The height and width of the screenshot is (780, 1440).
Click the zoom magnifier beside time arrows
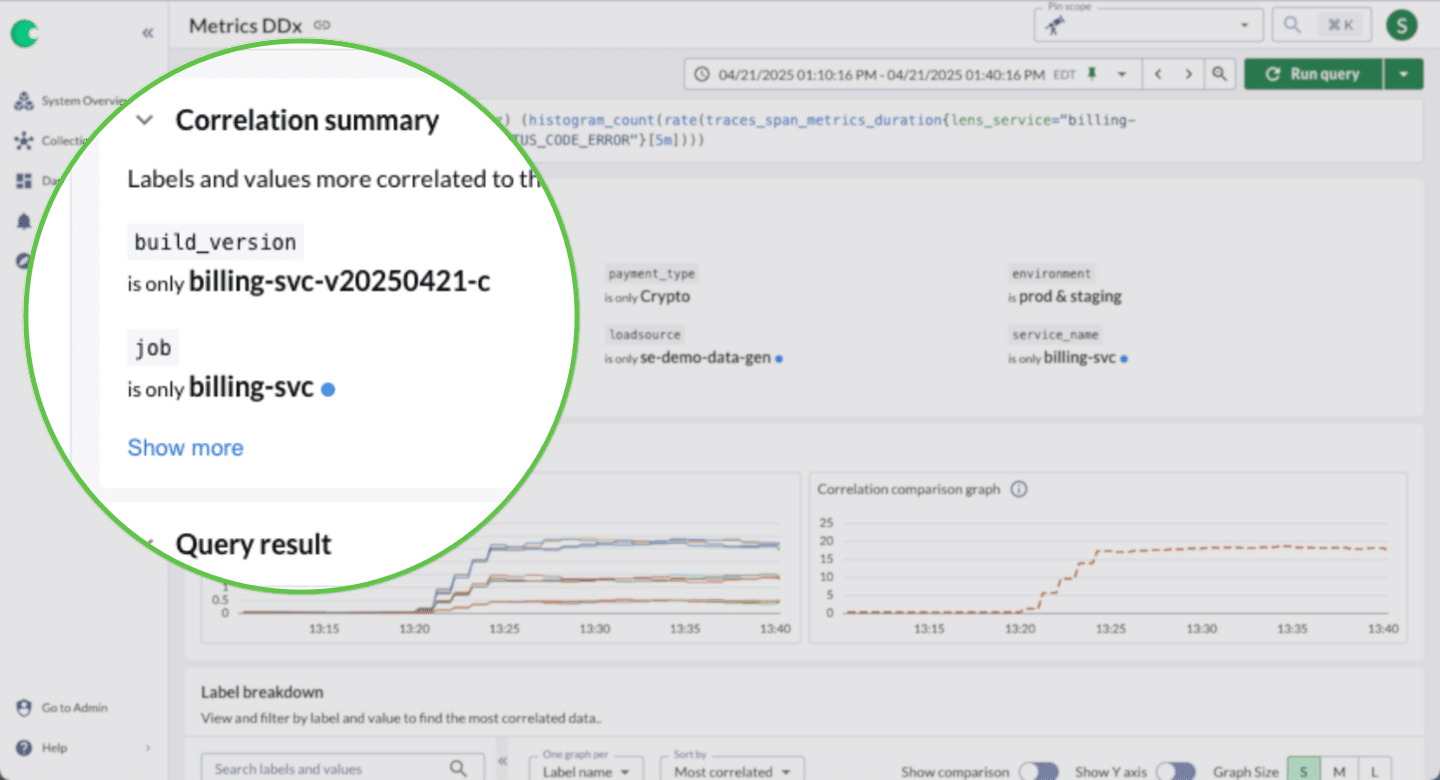1219,74
